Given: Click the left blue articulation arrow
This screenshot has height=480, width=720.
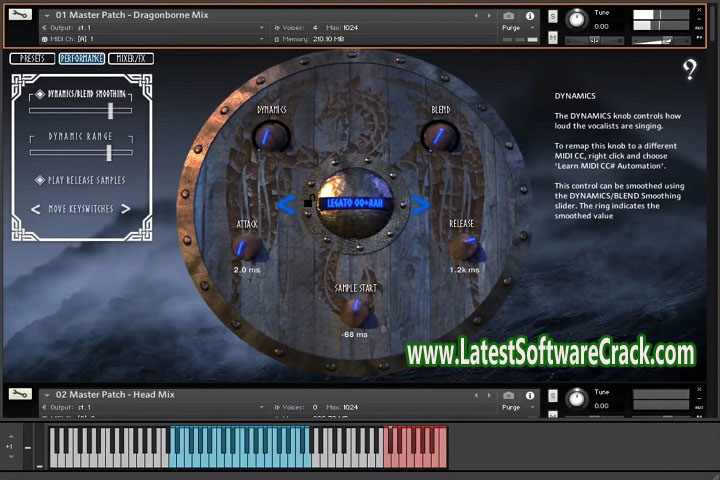Looking at the screenshot, I should tap(286, 205).
